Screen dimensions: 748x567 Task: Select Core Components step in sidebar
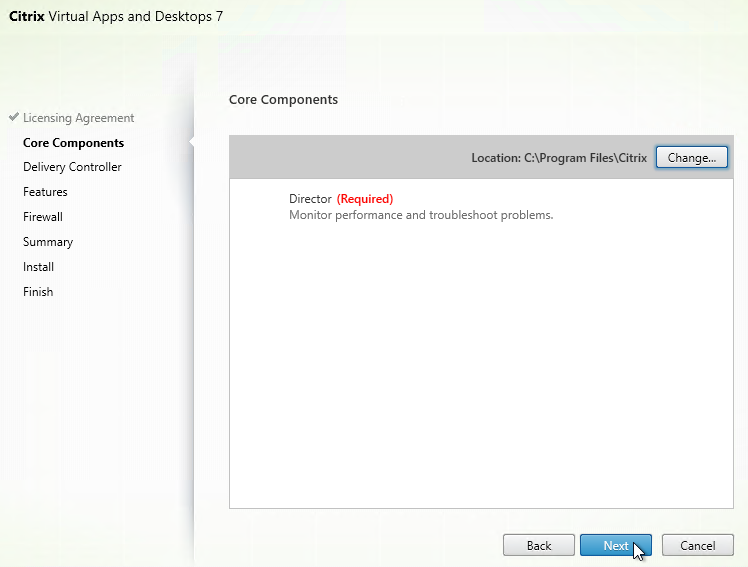click(73, 143)
